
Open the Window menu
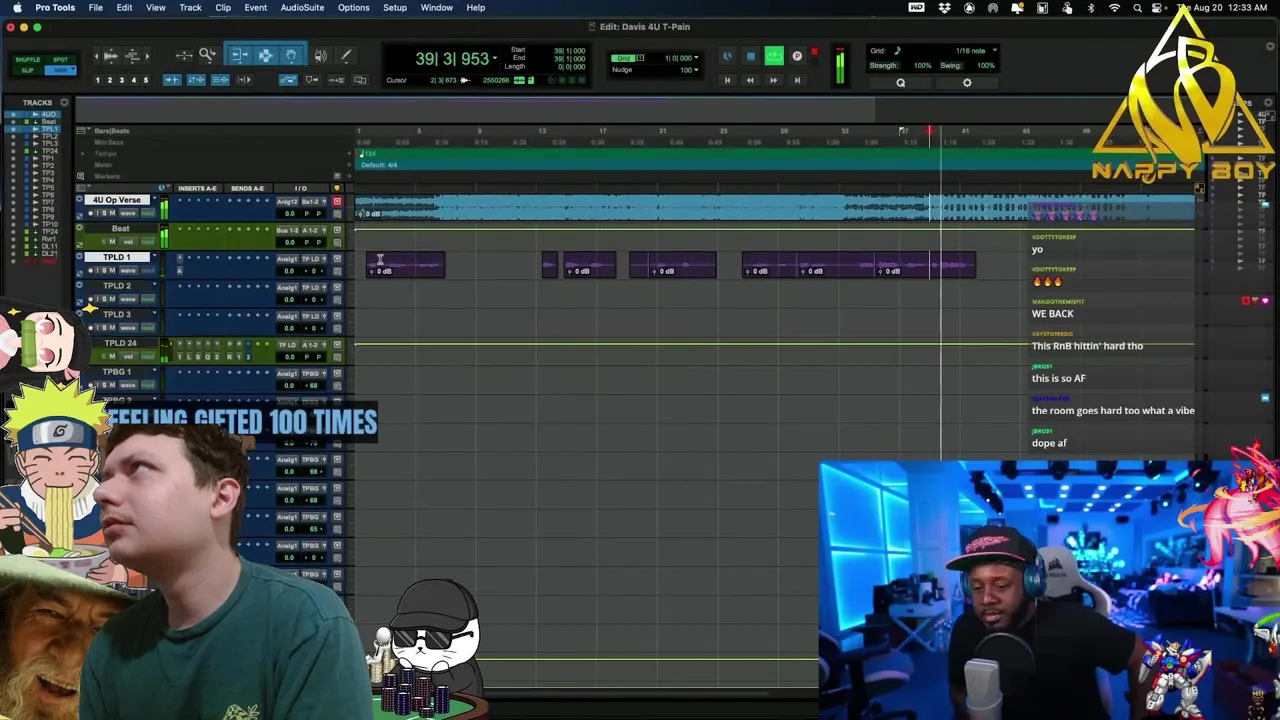click(x=436, y=7)
